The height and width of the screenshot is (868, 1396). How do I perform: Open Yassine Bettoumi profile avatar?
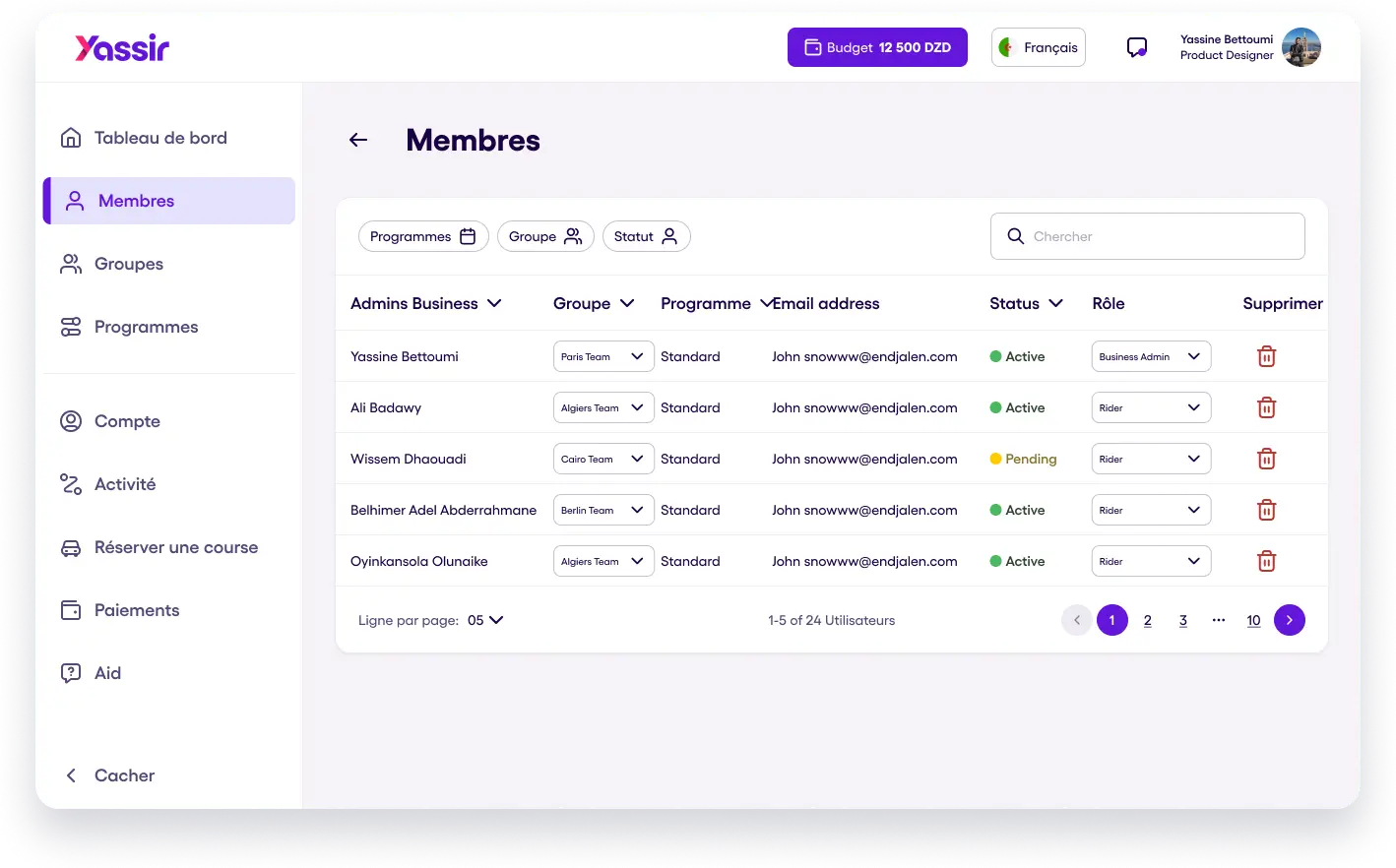1301,47
